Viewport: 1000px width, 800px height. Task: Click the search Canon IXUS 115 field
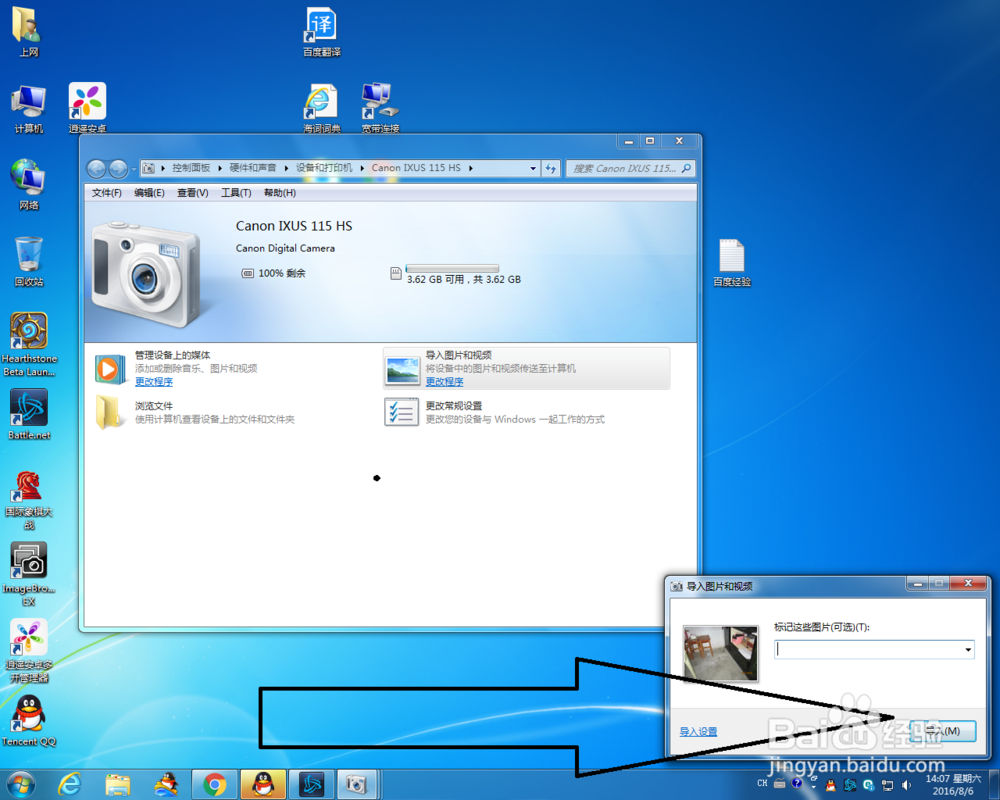(630, 168)
